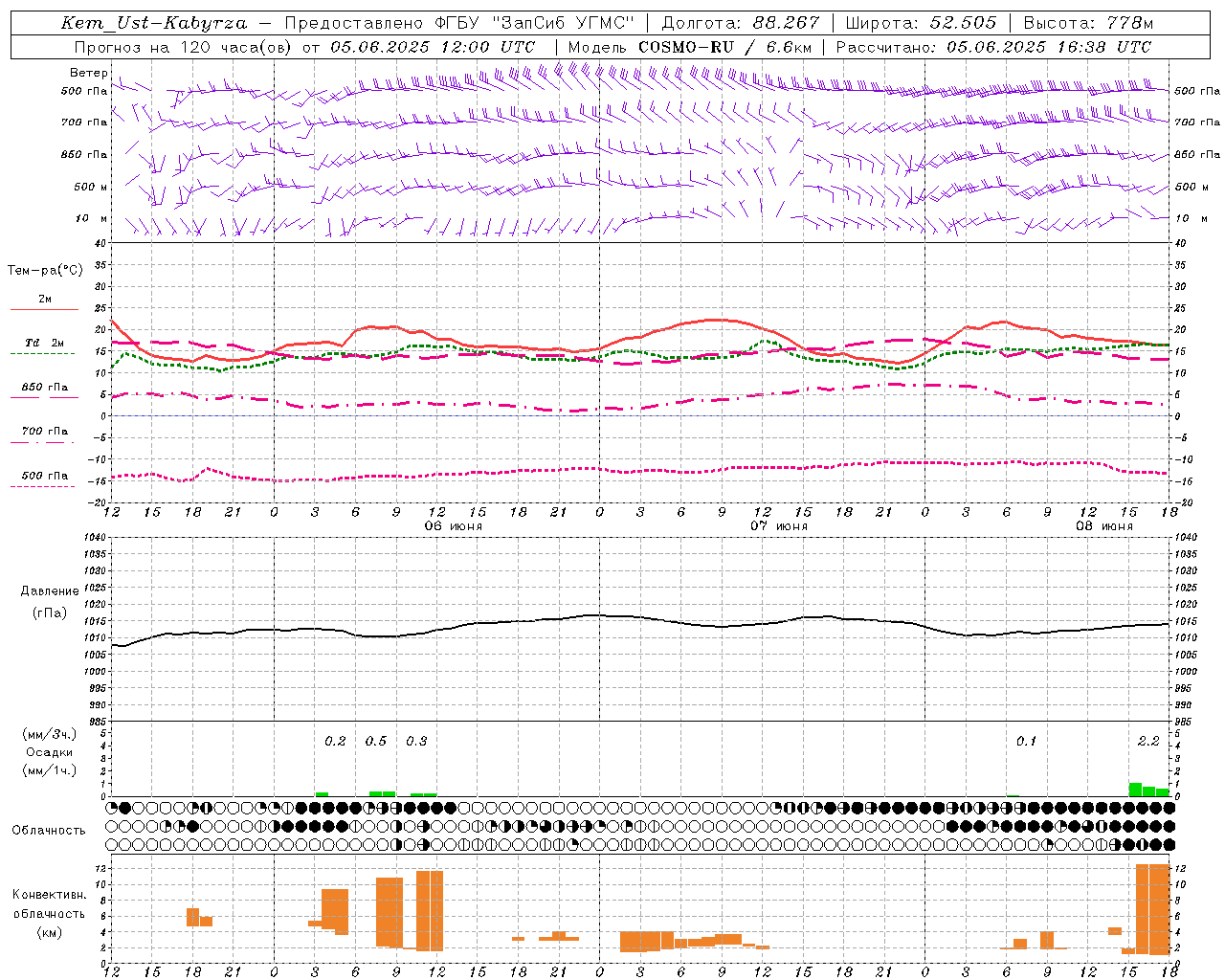Click the '0.2' precipitation amount value
The width and height of the screenshot is (1225, 980).
(x=335, y=741)
